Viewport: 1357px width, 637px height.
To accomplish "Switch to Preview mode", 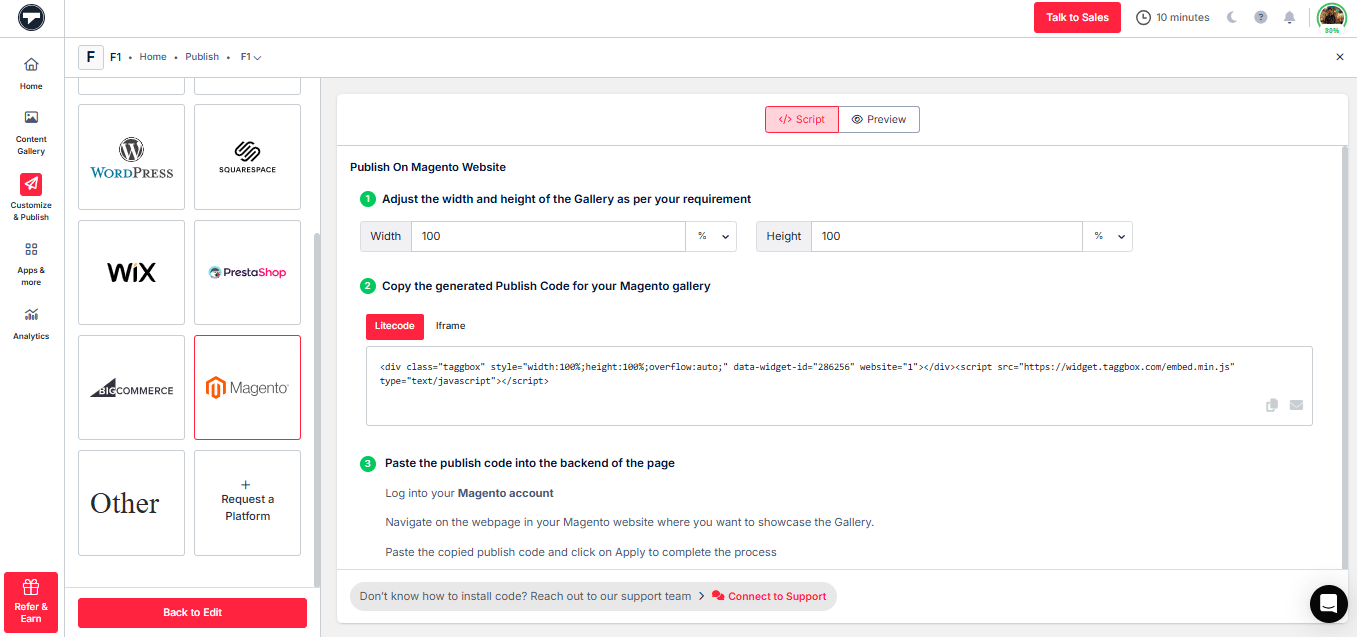I will point(878,119).
